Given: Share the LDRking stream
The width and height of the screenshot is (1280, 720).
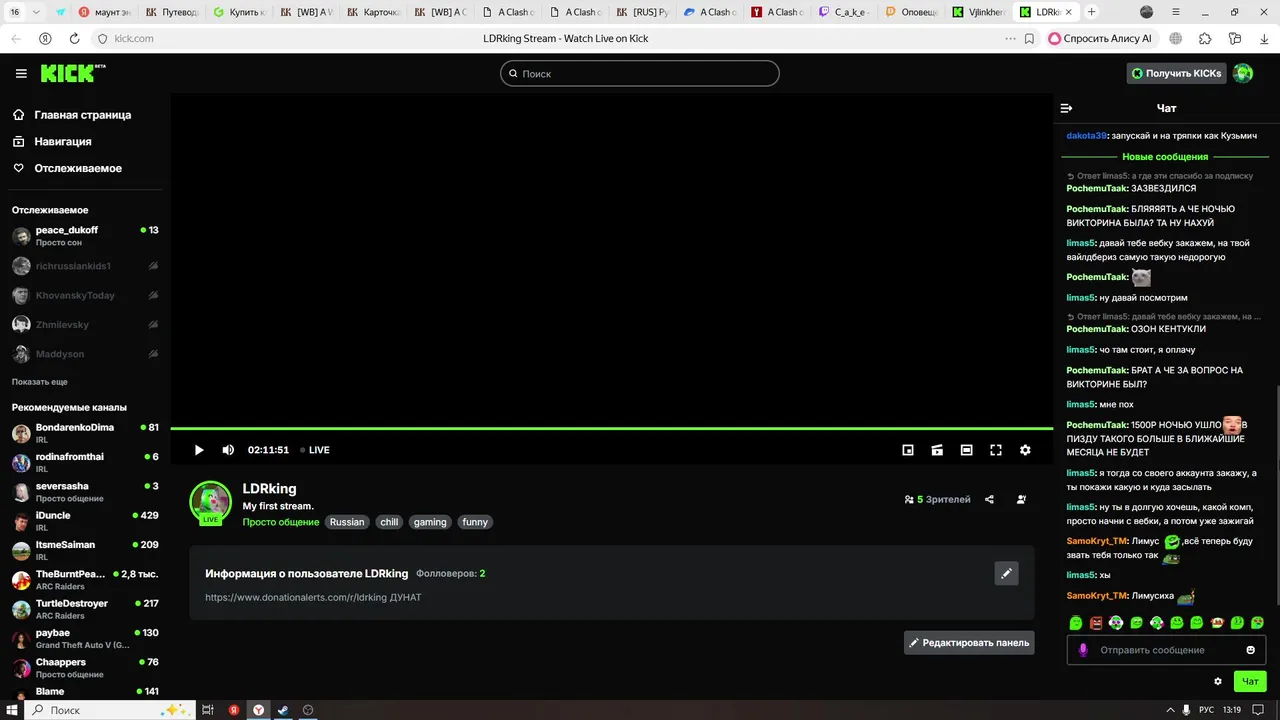Looking at the screenshot, I should (x=989, y=499).
